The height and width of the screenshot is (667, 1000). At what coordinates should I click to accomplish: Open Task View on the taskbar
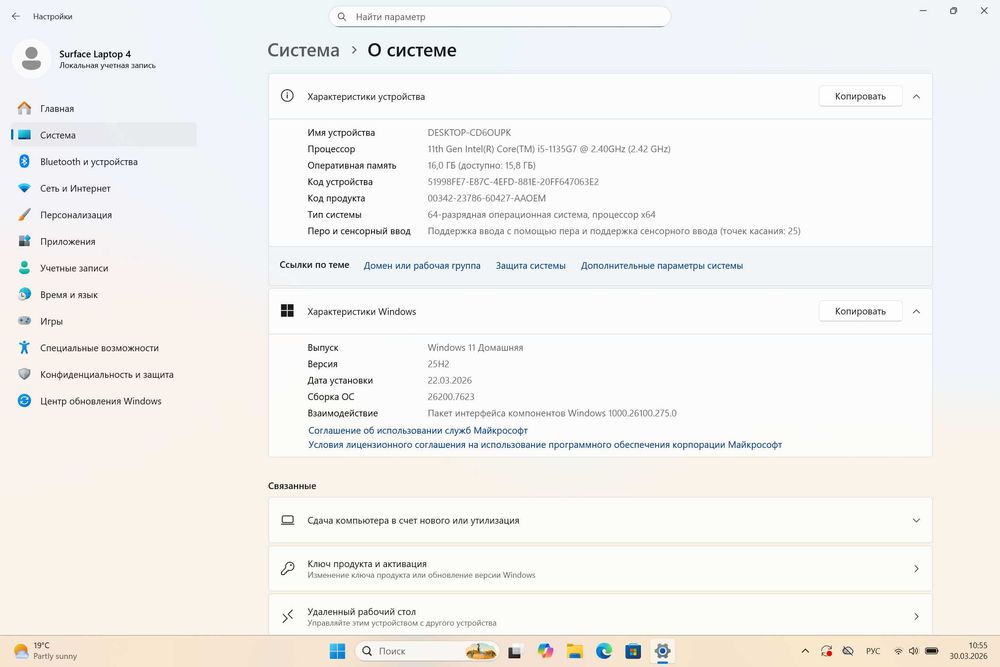click(x=515, y=651)
